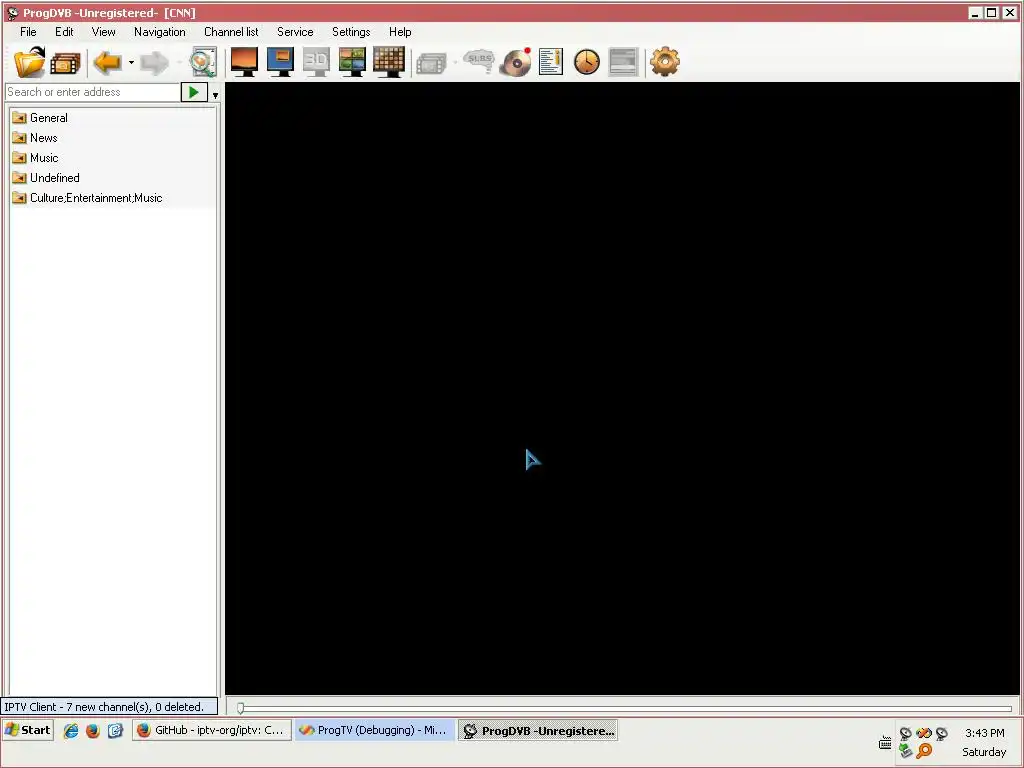Switch to ProgDVB -Unregistered taskbar button
1024x768 pixels.
[537, 730]
